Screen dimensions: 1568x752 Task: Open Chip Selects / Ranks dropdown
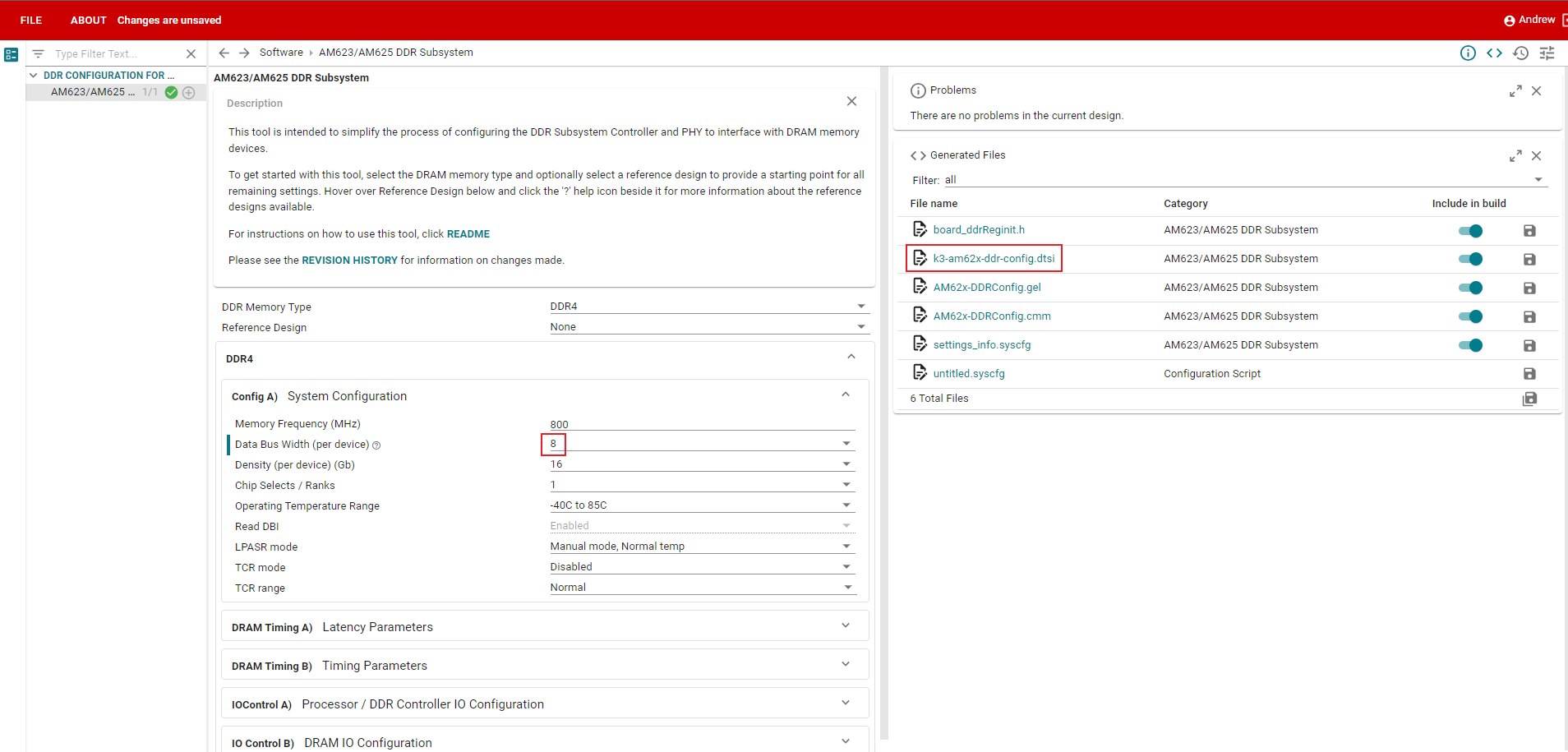(703, 485)
